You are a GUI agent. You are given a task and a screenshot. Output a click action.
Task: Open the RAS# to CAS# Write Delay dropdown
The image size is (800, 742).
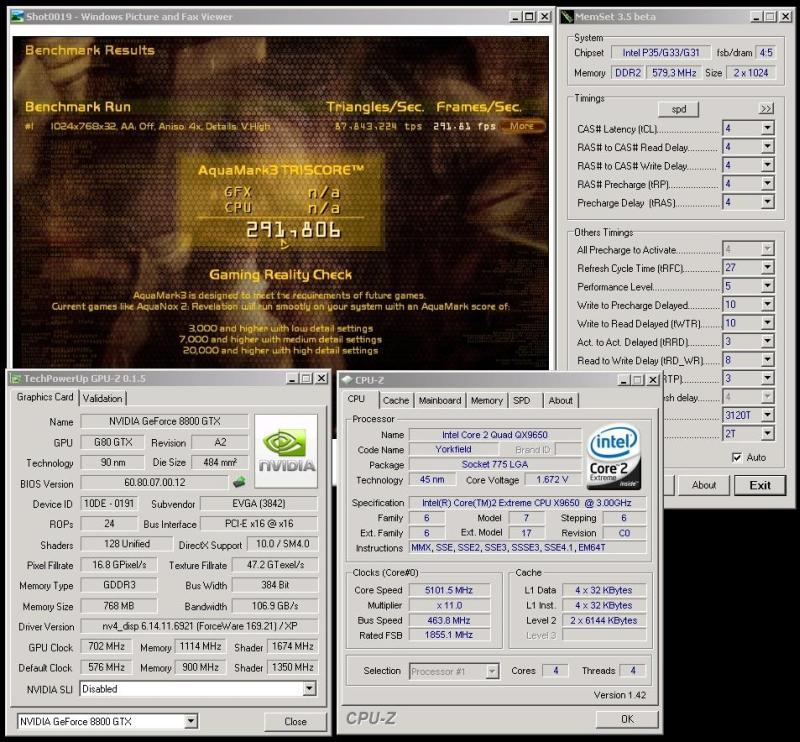point(767,165)
